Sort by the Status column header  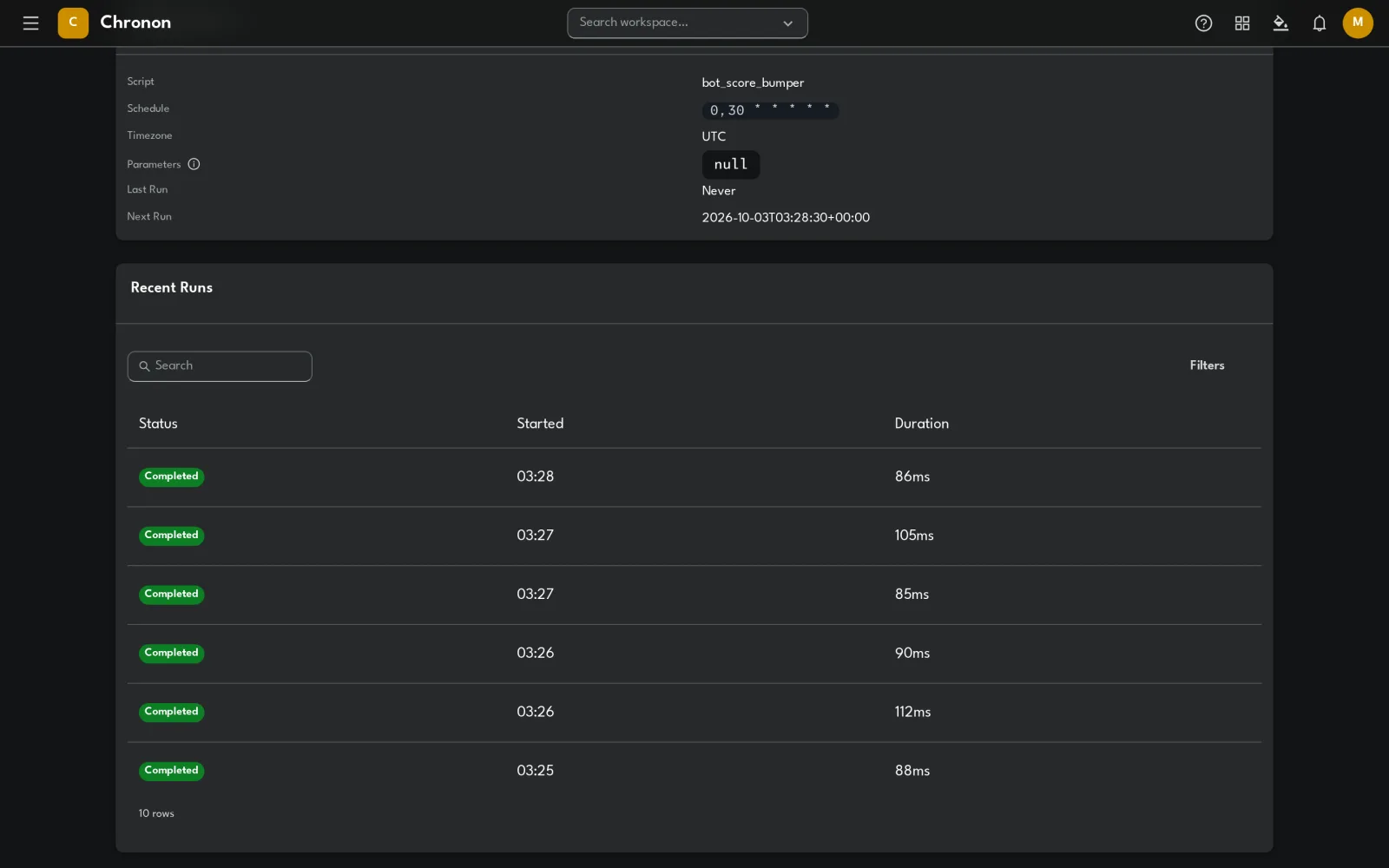tap(158, 424)
